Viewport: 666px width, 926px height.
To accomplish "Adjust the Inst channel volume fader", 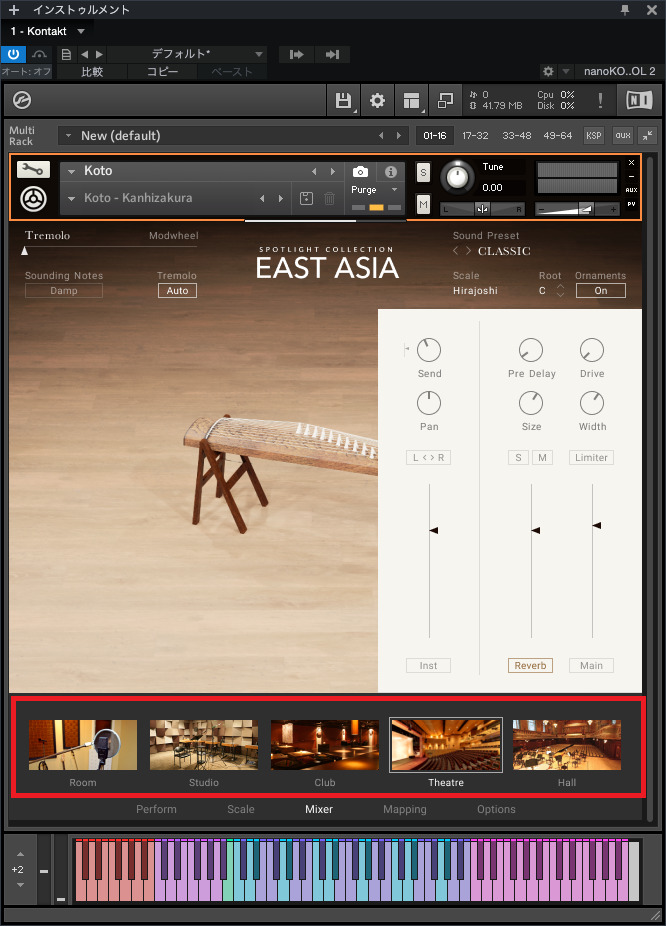I will tap(433, 530).
